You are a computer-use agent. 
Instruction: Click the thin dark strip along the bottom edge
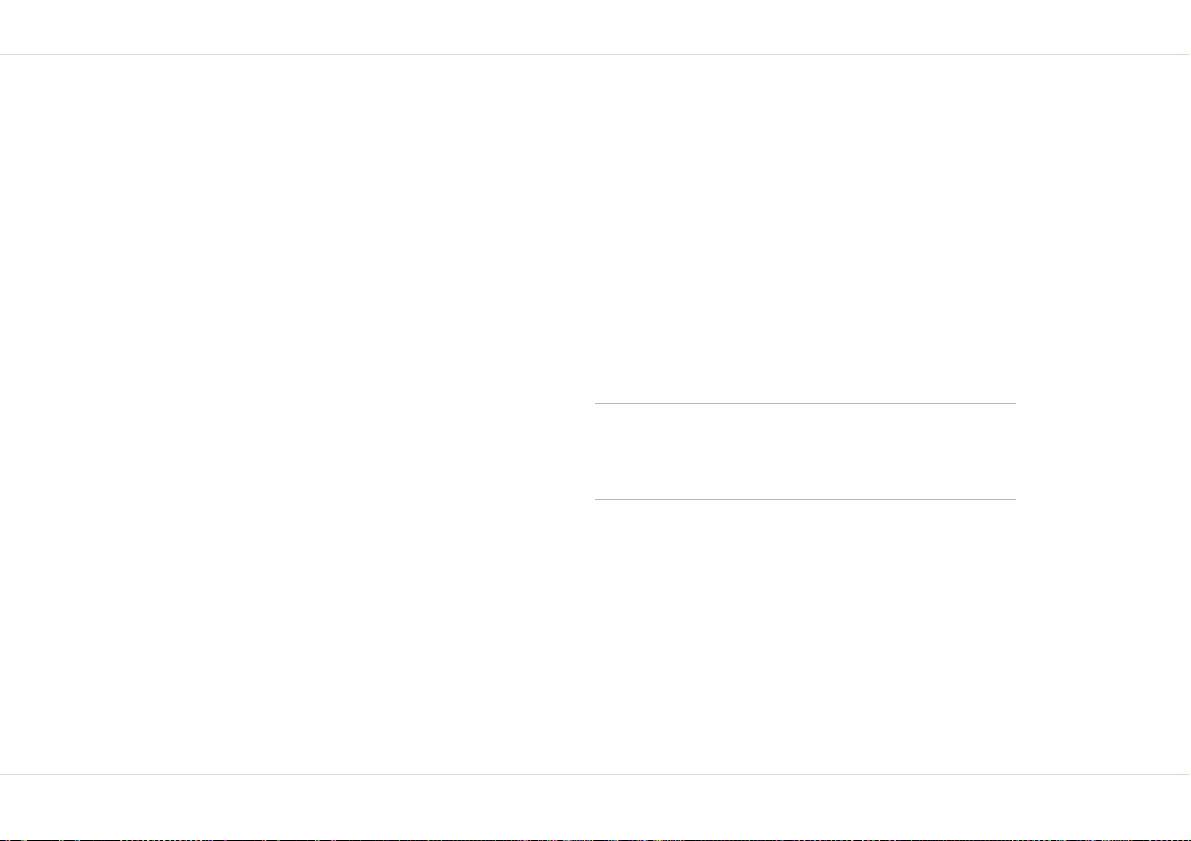point(596,839)
